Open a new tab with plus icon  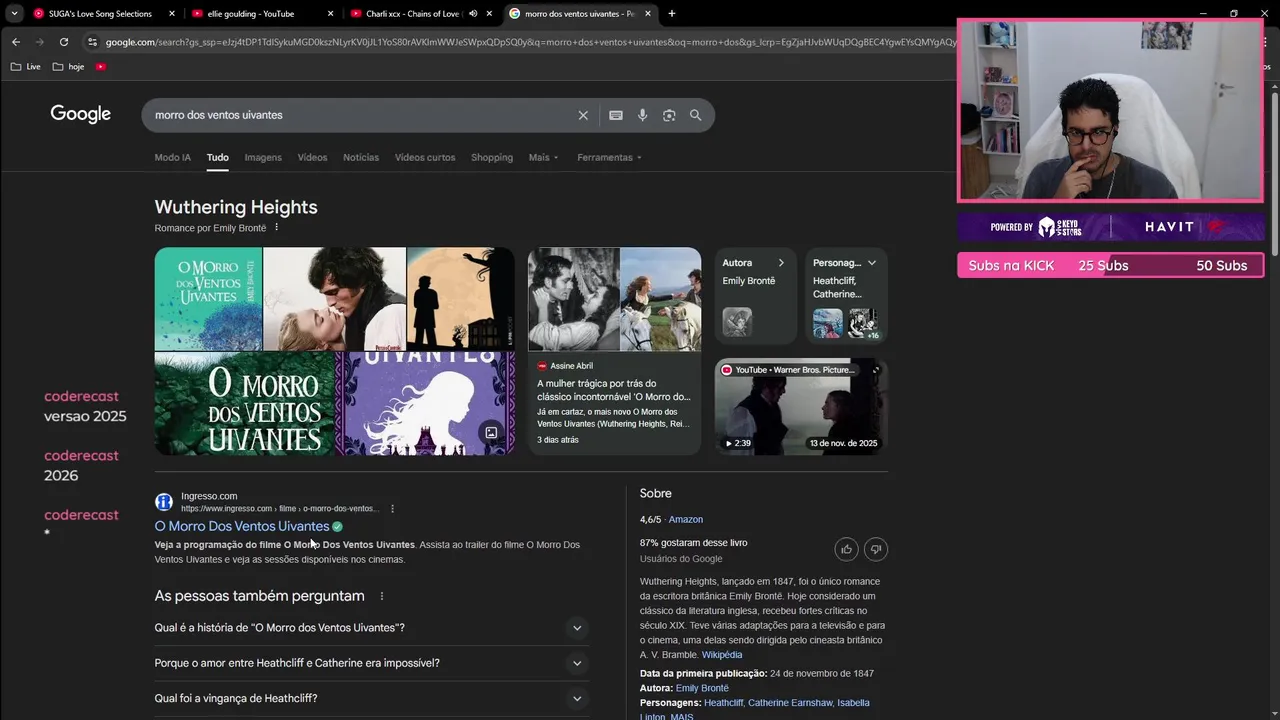(671, 14)
